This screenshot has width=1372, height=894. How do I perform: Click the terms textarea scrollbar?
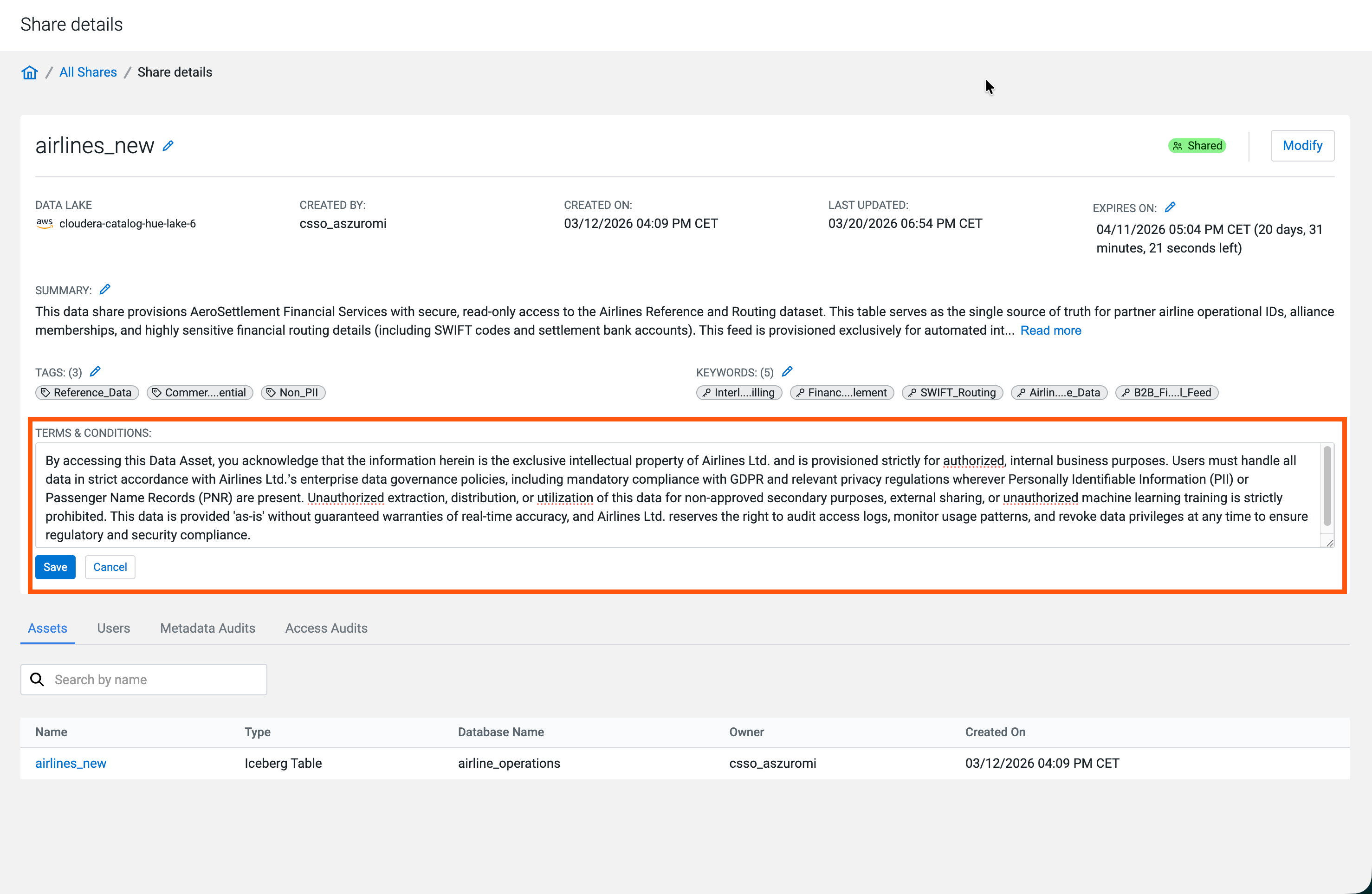pyautogui.click(x=1327, y=487)
